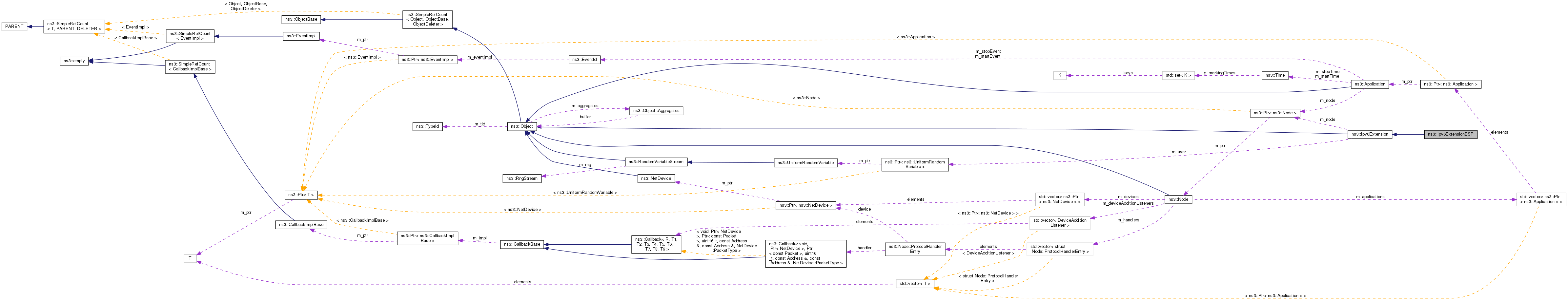Image resolution: width=1568 pixels, height=300 pixels.
Task: Click the ns3::Time node
Action: (x=1274, y=75)
